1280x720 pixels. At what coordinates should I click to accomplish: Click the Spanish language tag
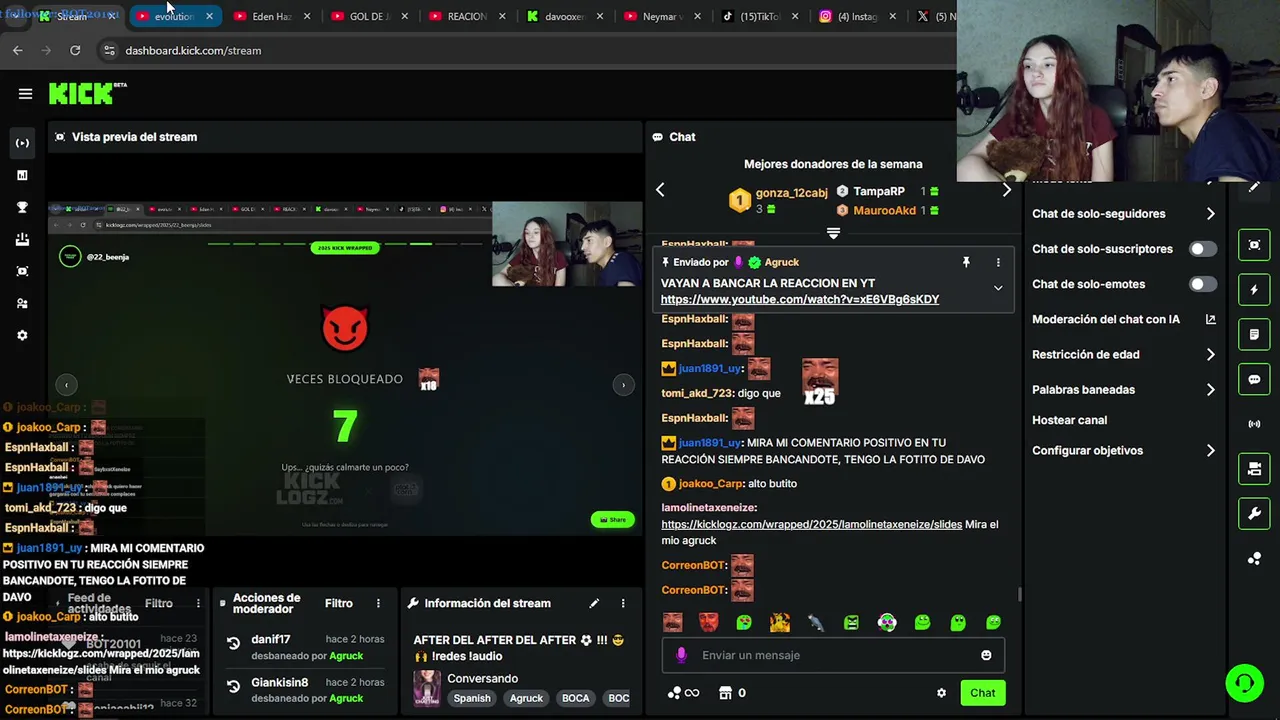click(x=472, y=698)
